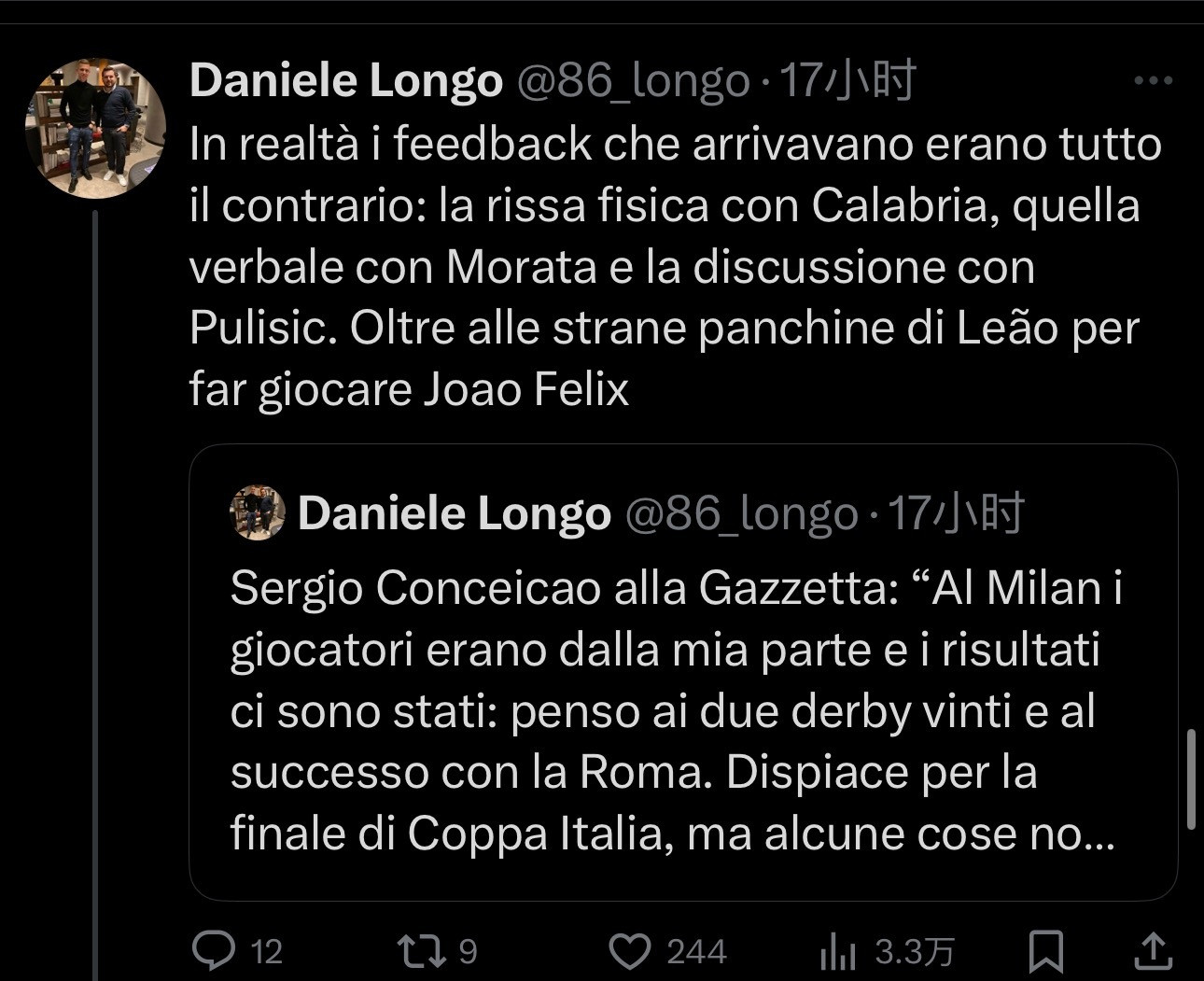The width and height of the screenshot is (1204, 981).
Task: Open the three-dot more options menu
Action: tap(1153, 81)
